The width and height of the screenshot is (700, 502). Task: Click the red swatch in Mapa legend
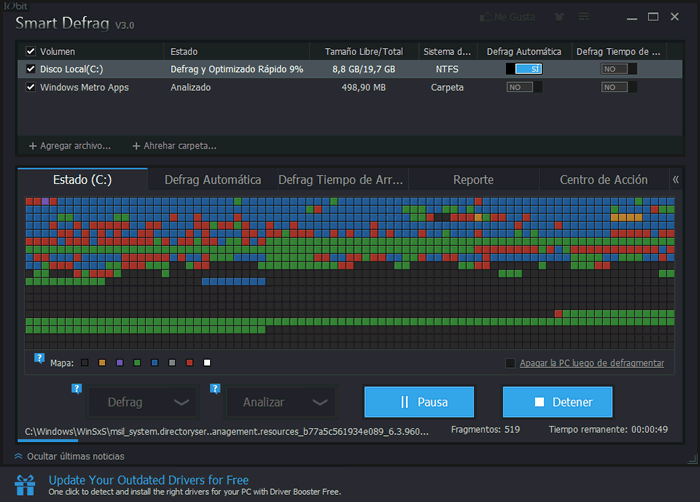pos(189,363)
